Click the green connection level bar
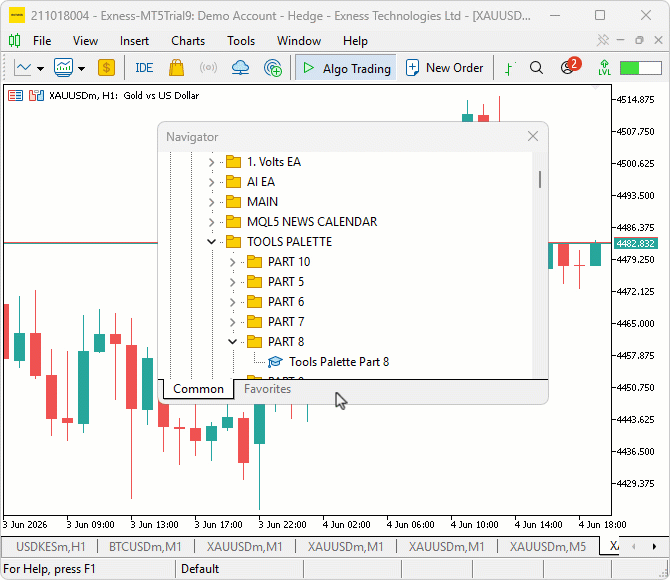The image size is (670, 580). pos(641,68)
